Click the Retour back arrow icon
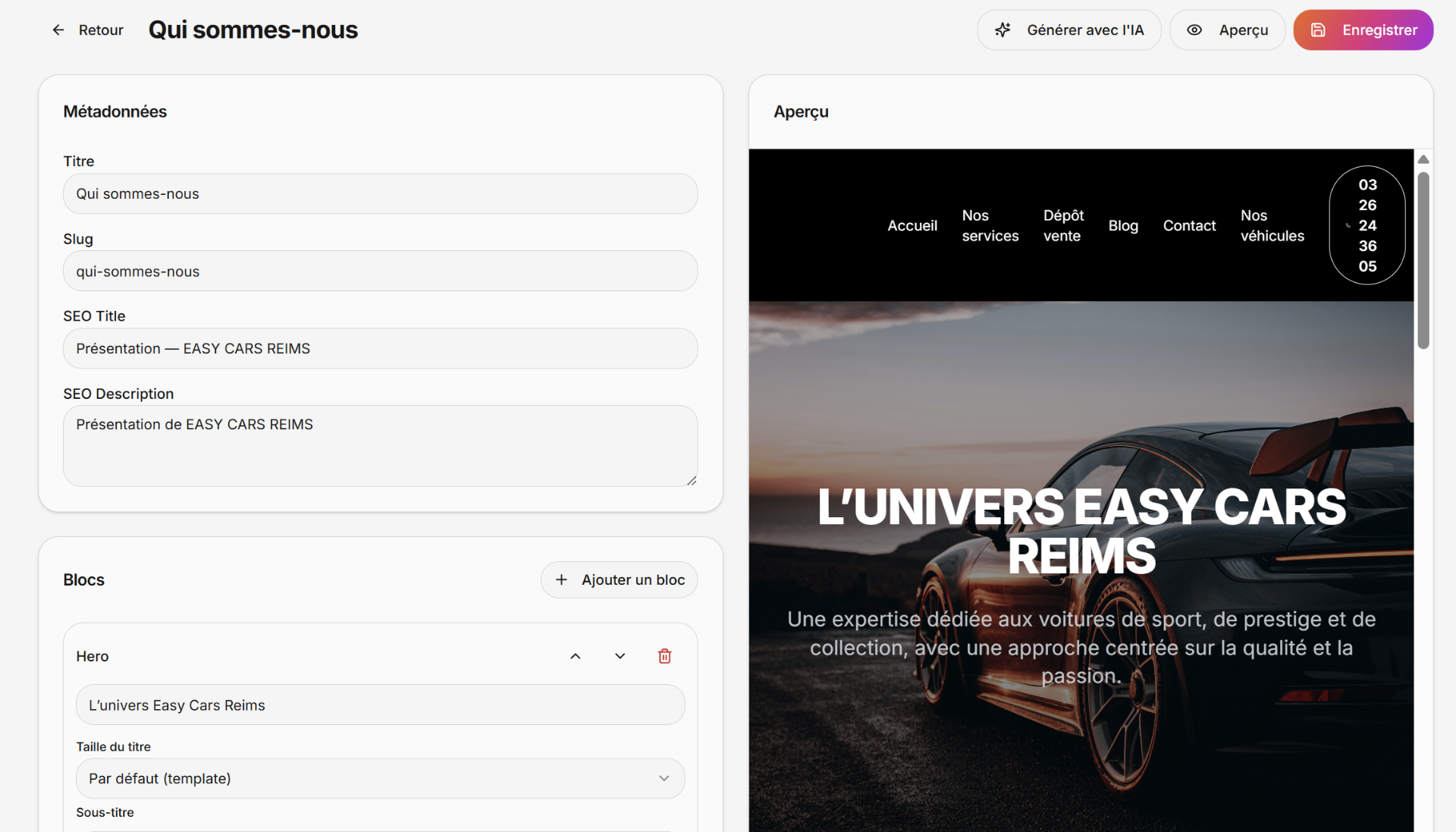 coord(58,30)
